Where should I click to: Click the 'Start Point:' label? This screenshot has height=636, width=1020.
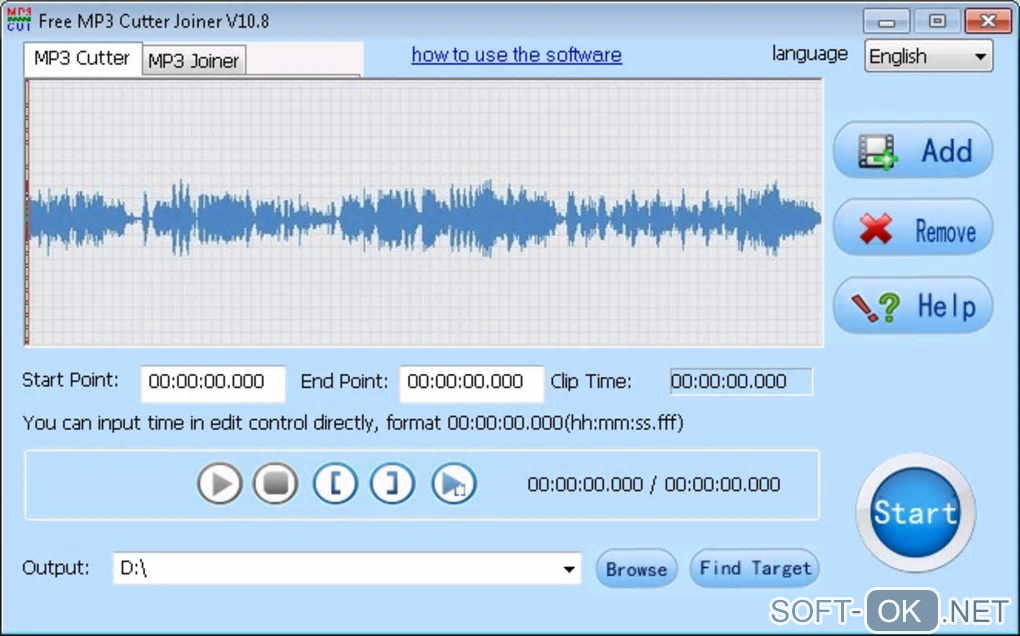(70, 380)
